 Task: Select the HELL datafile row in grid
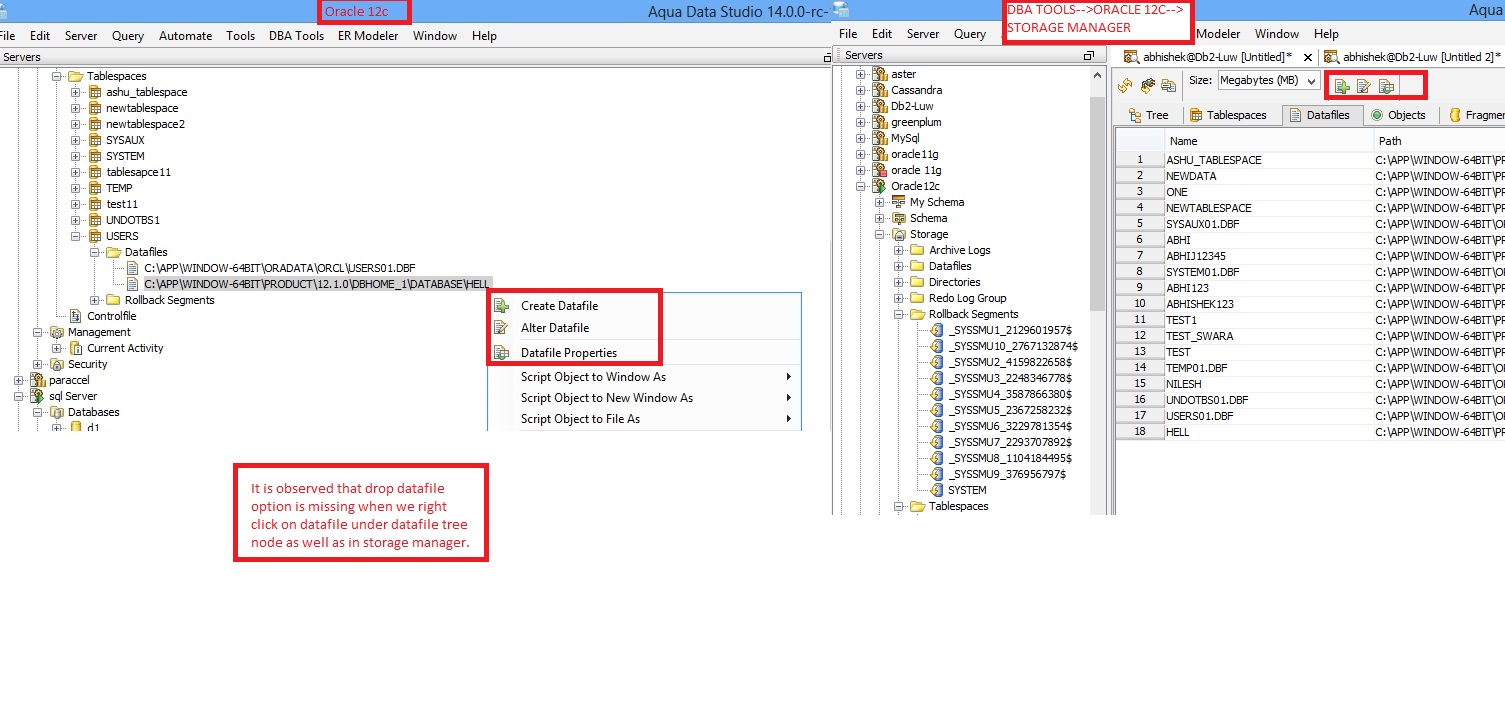pyautogui.click(x=1310, y=432)
